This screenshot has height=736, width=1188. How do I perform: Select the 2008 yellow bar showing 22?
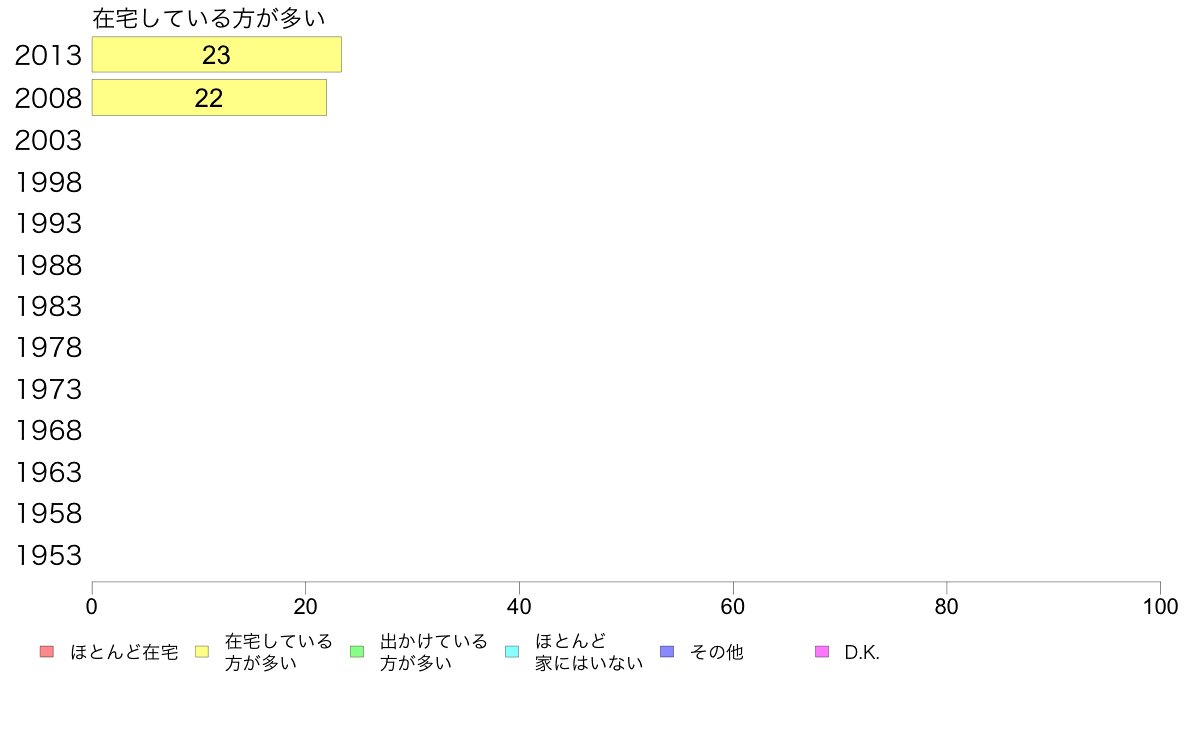pyautogui.click(x=209, y=98)
